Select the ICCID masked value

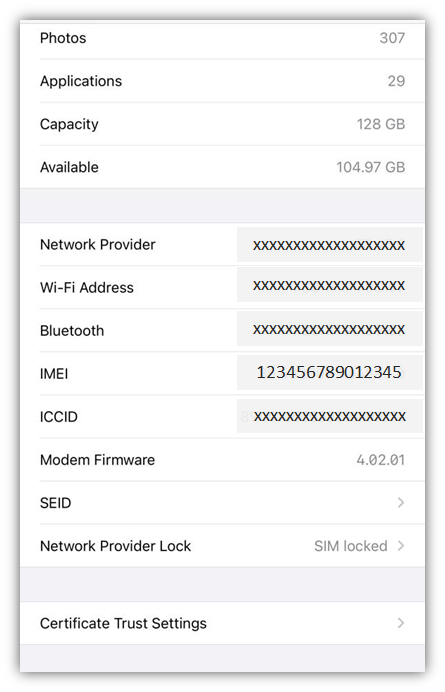tap(330, 416)
